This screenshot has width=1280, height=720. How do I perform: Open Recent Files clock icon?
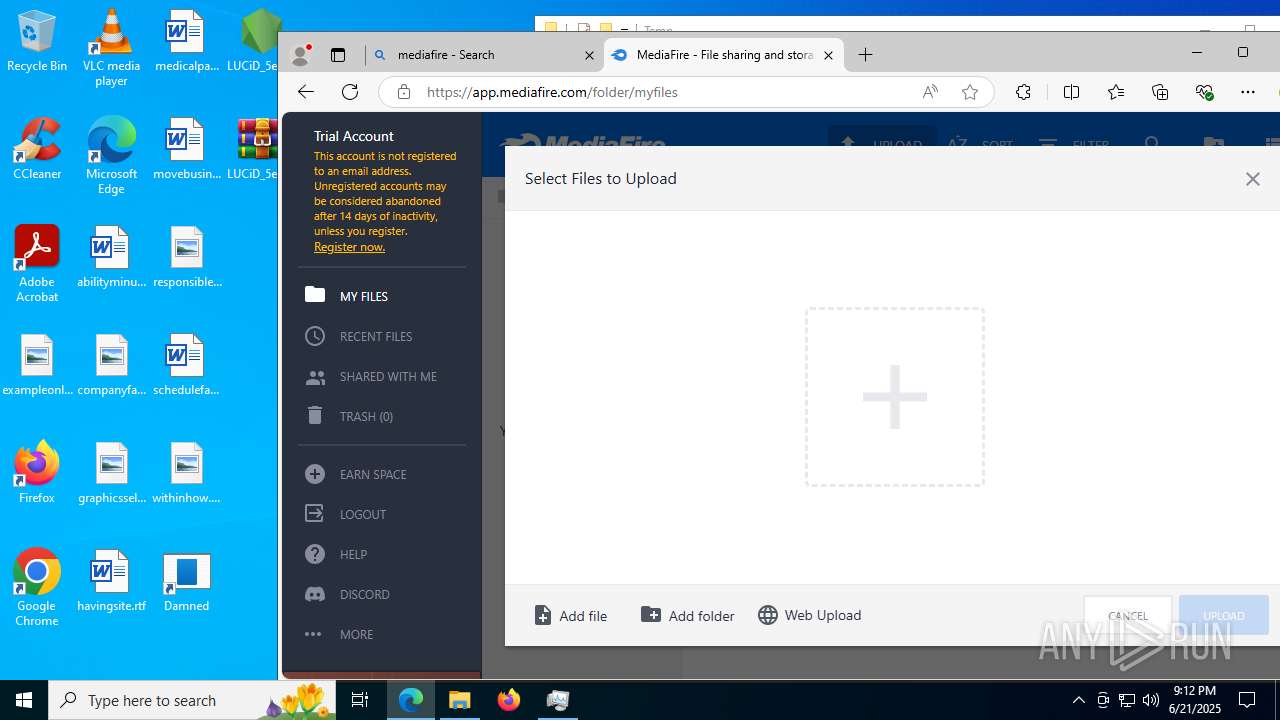coord(315,336)
